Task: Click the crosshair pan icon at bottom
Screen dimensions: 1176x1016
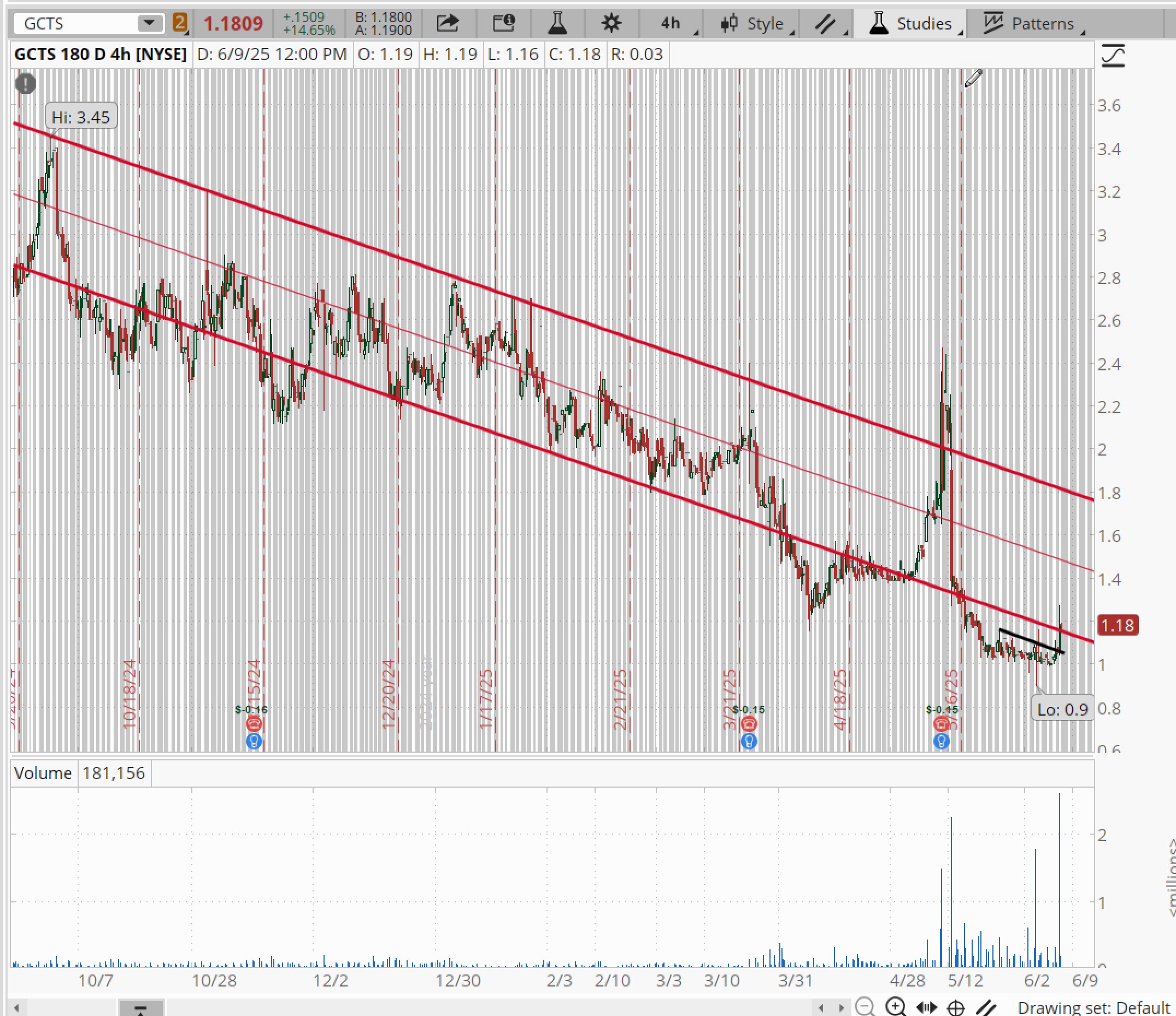Action: [956, 1007]
